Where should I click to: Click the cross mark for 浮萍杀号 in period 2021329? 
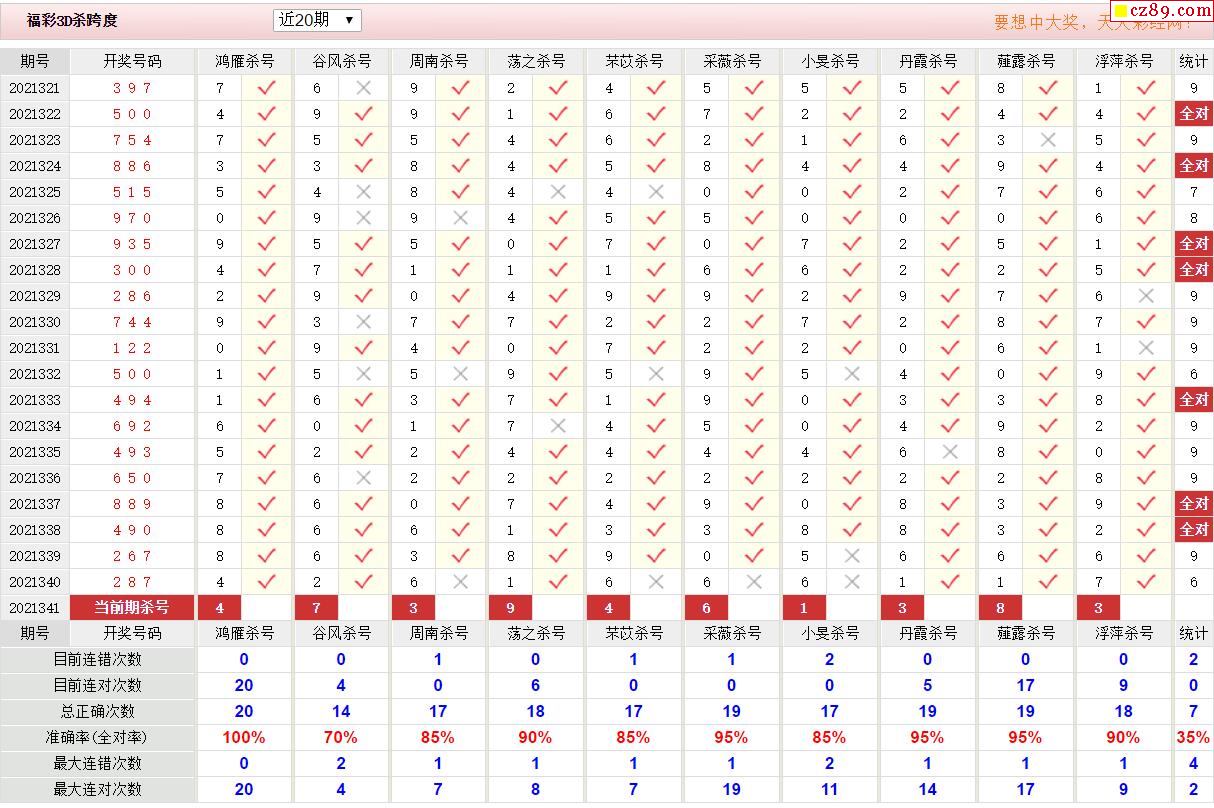[1146, 296]
